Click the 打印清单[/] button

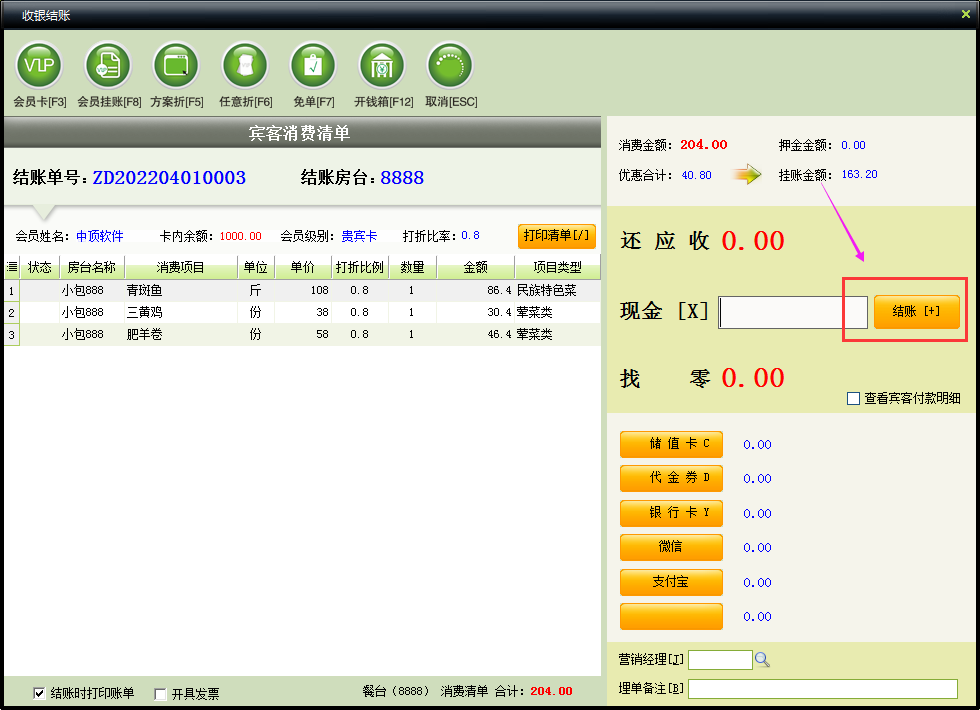556,236
